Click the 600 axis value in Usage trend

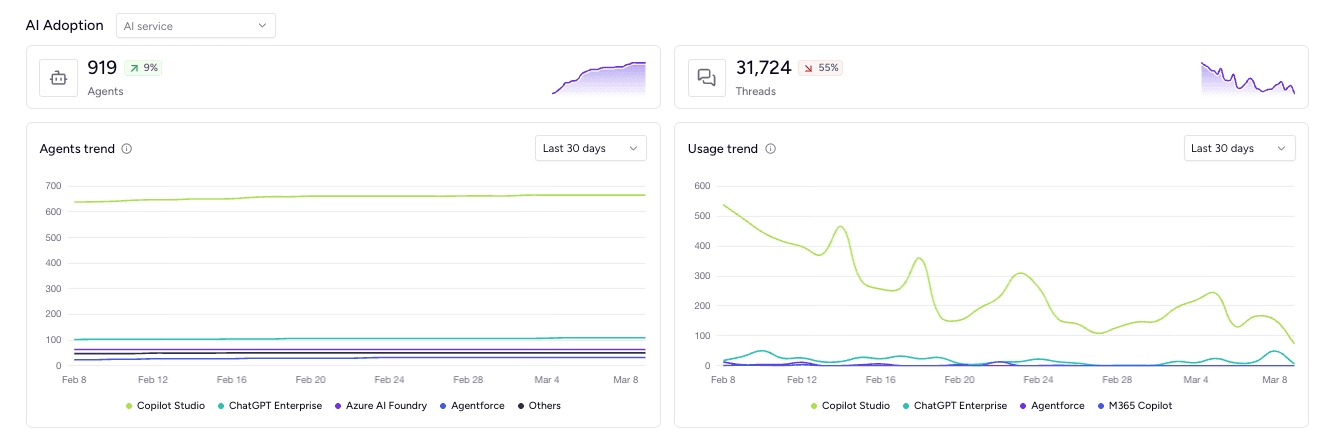coord(701,186)
